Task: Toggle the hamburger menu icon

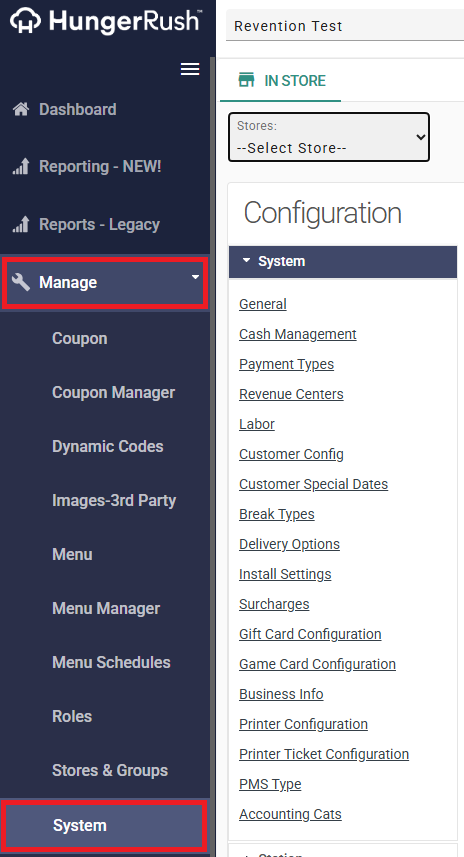Action: point(190,69)
